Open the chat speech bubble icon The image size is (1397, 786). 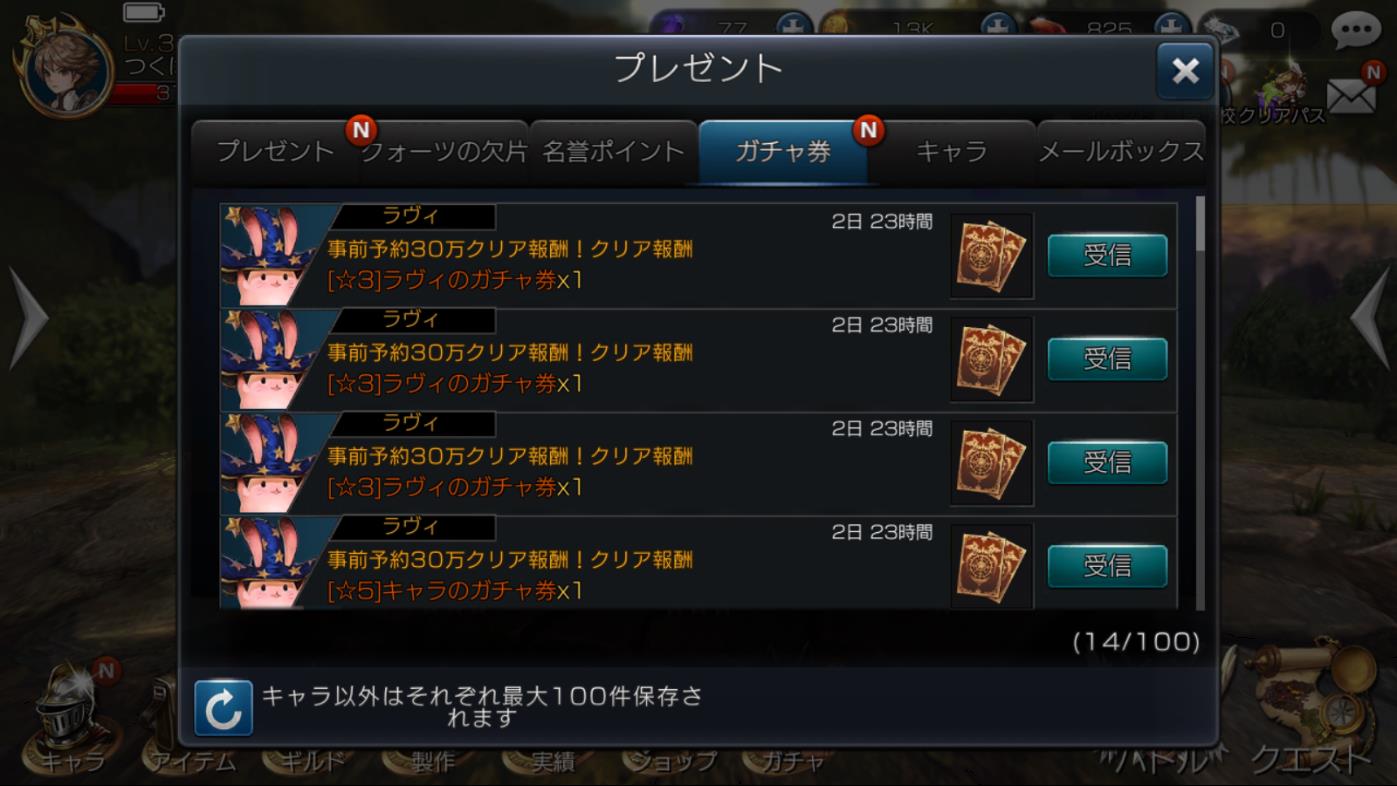tap(1356, 32)
